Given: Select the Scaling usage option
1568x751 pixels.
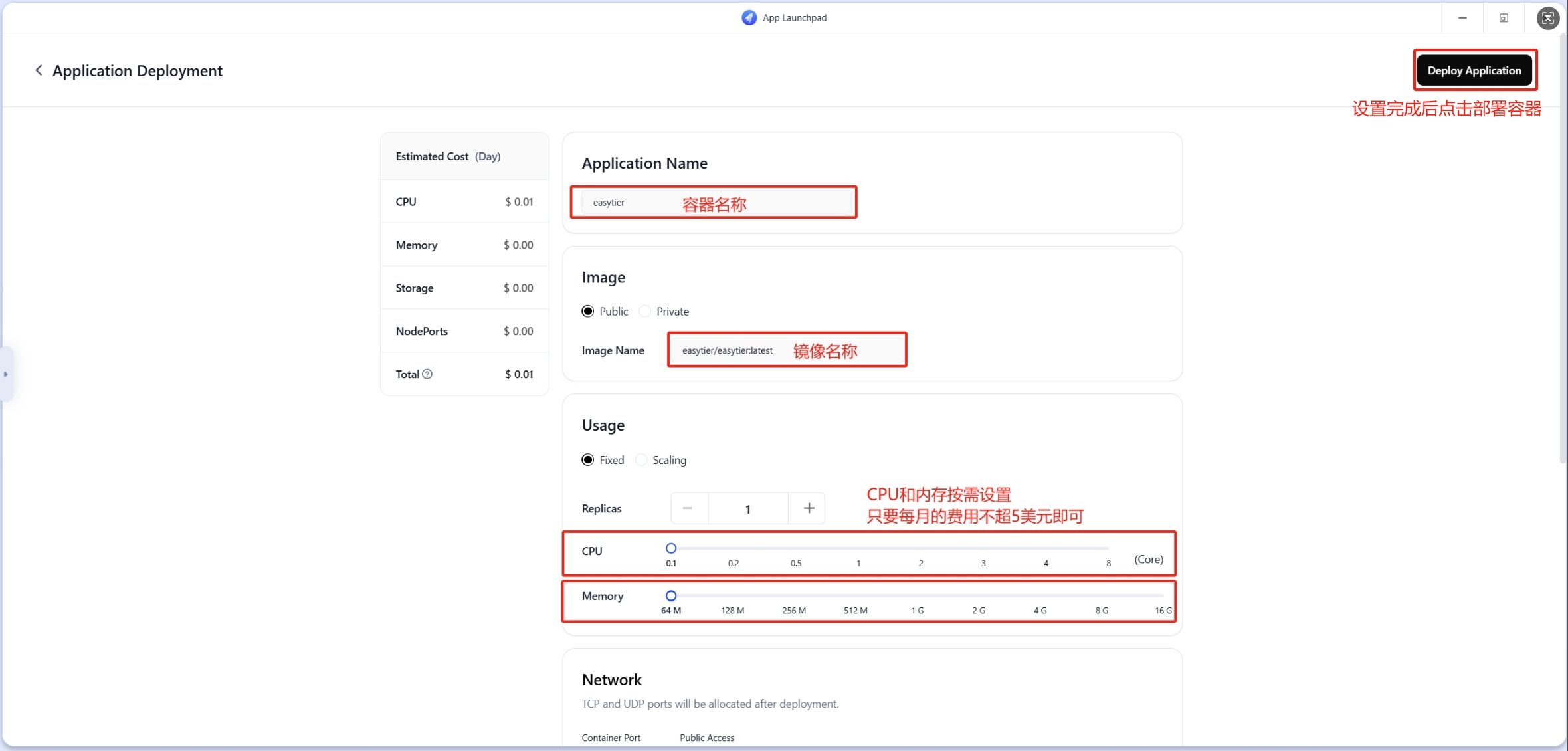Looking at the screenshot, I should 641,460.
